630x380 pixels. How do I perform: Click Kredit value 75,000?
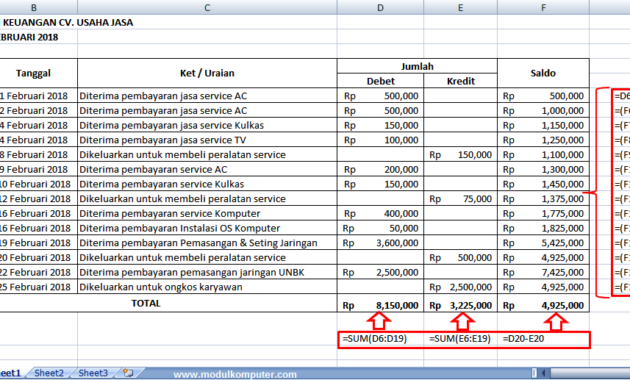pos(460,199)
